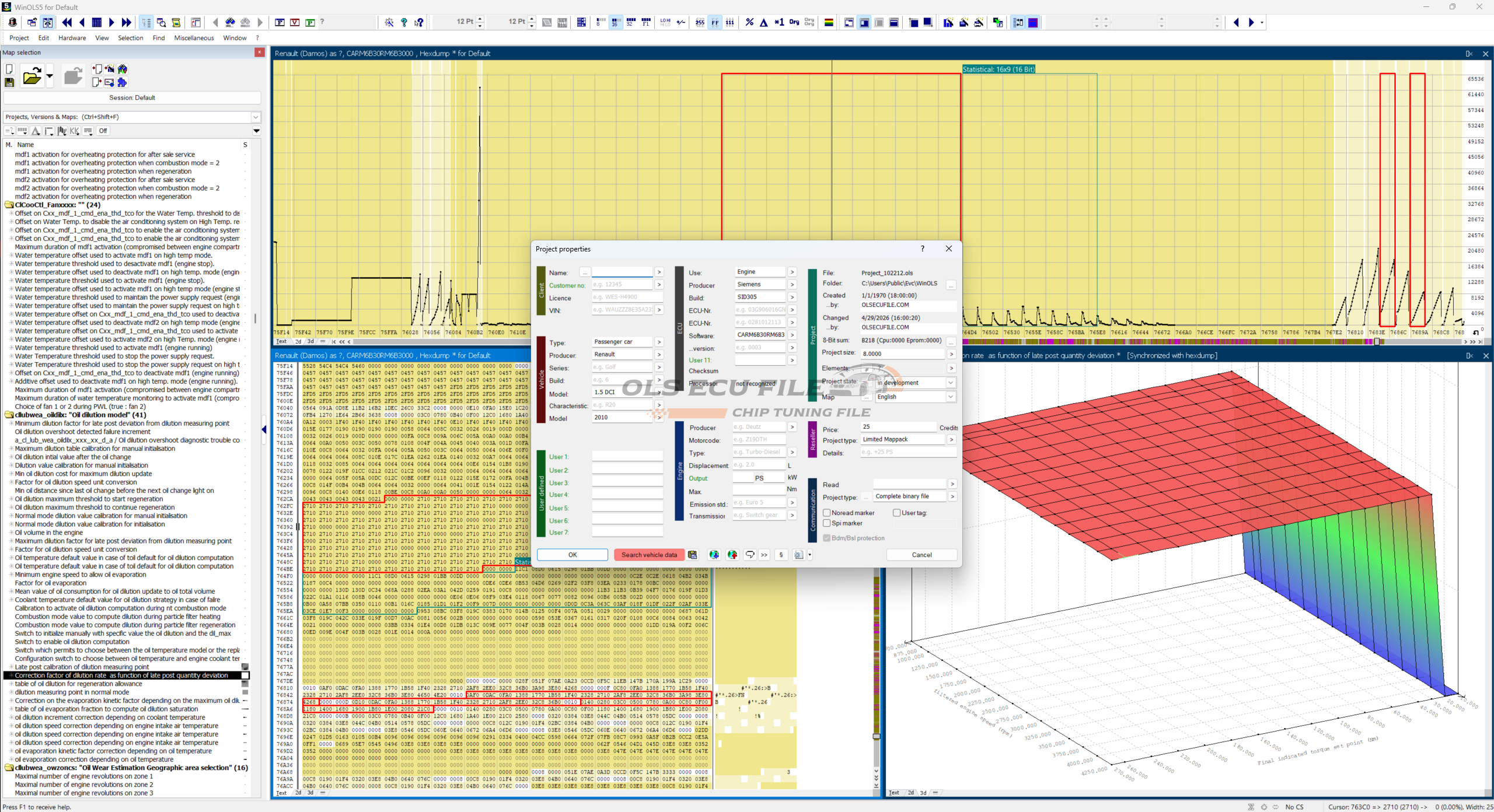Click the browse button next to Folder path
Viewport: 1494px width, 812px height.
click(951, 285)
